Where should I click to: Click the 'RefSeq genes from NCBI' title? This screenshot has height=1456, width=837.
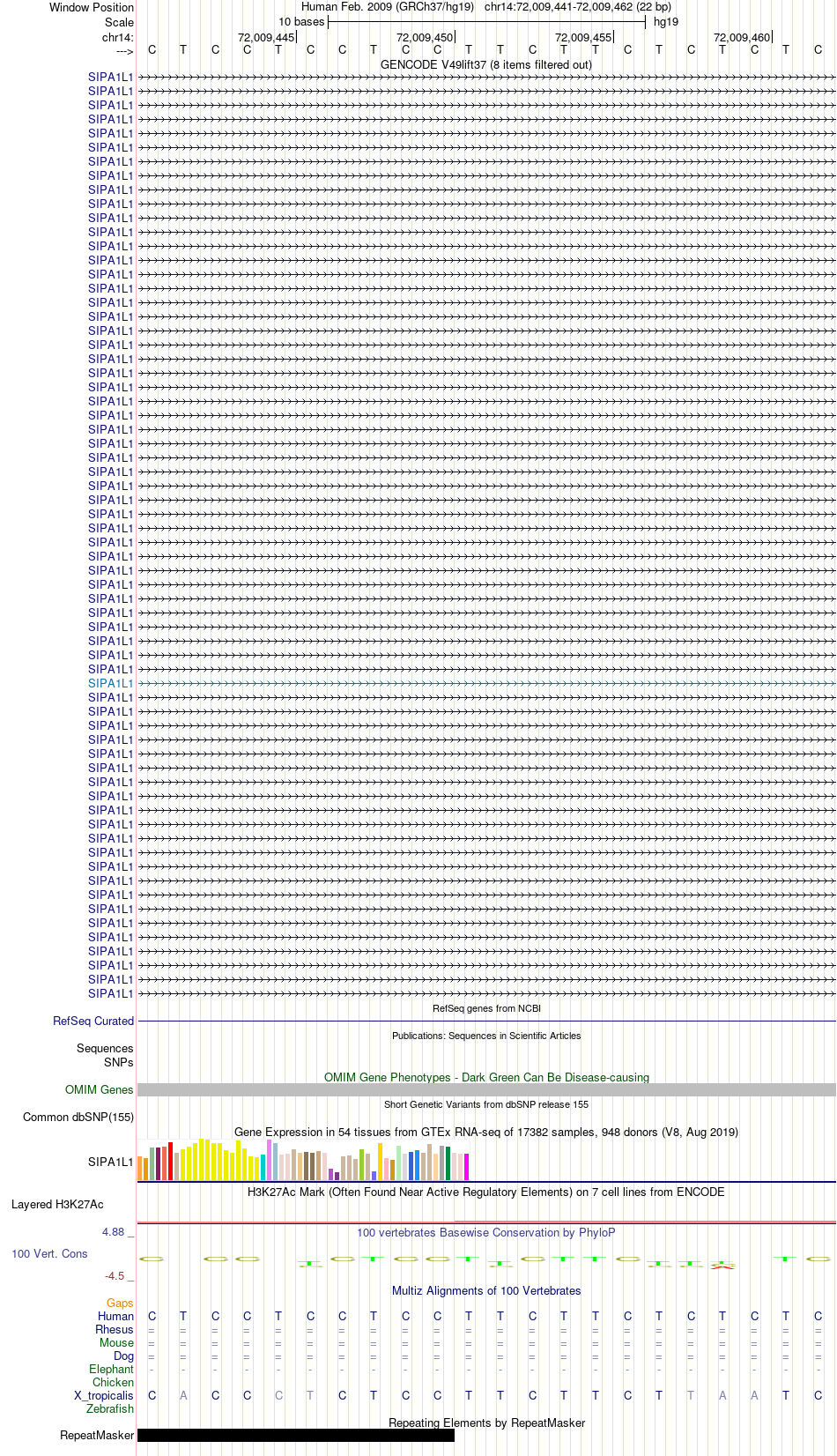(486, 1008)
